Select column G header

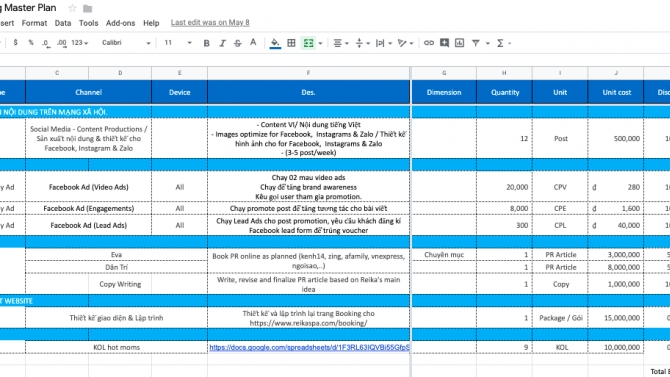coord(444,73)
